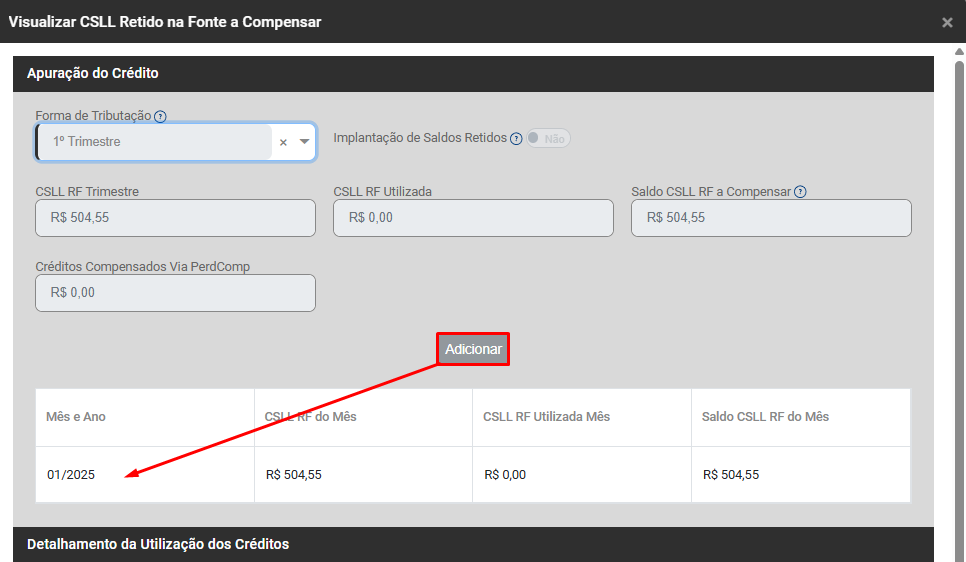966x562 pixels.
Task: Open the Forma de Tributação dropdown arrow
Action: click(x=305, y=142)
